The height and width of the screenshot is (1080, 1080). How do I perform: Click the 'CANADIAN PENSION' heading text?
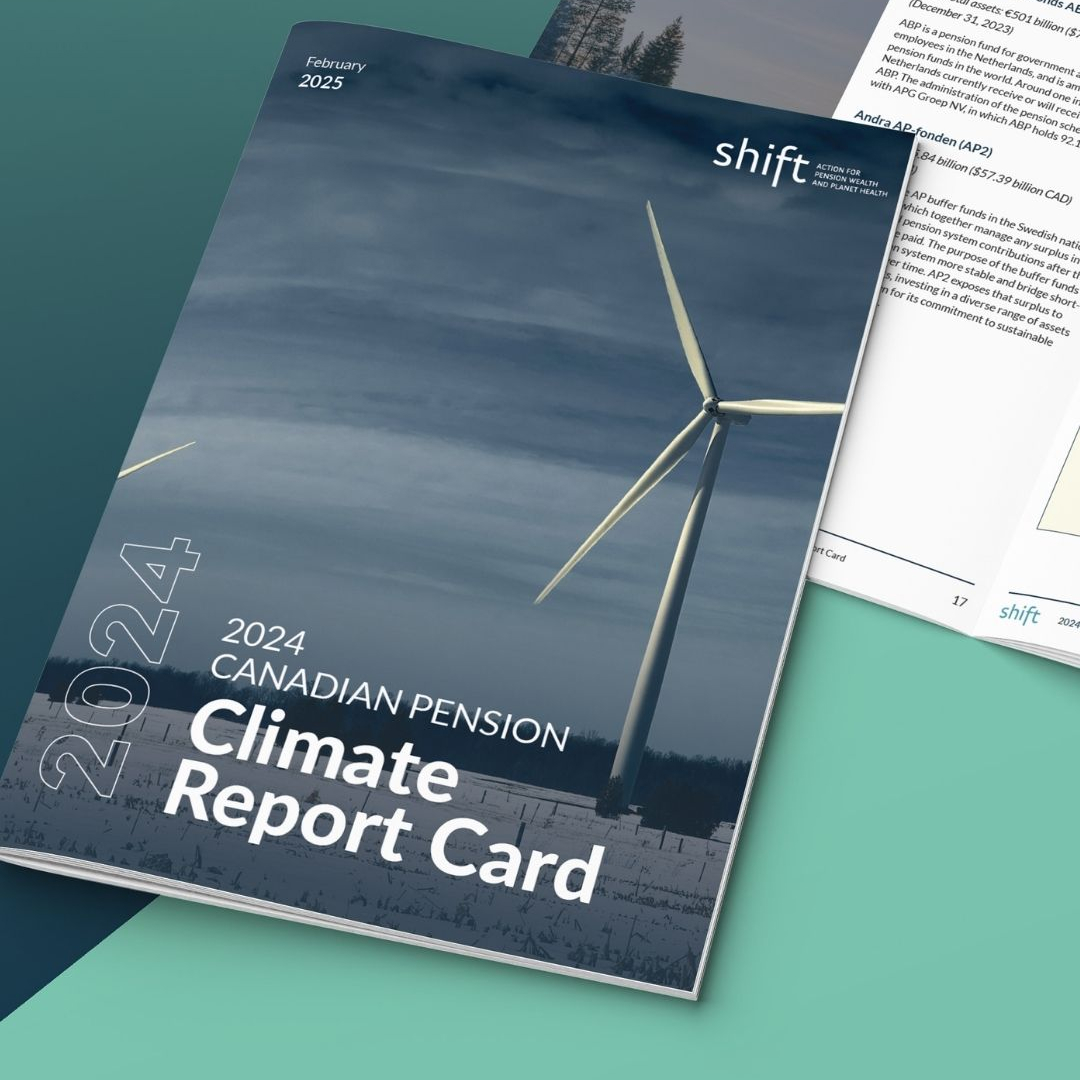[390, 703]
